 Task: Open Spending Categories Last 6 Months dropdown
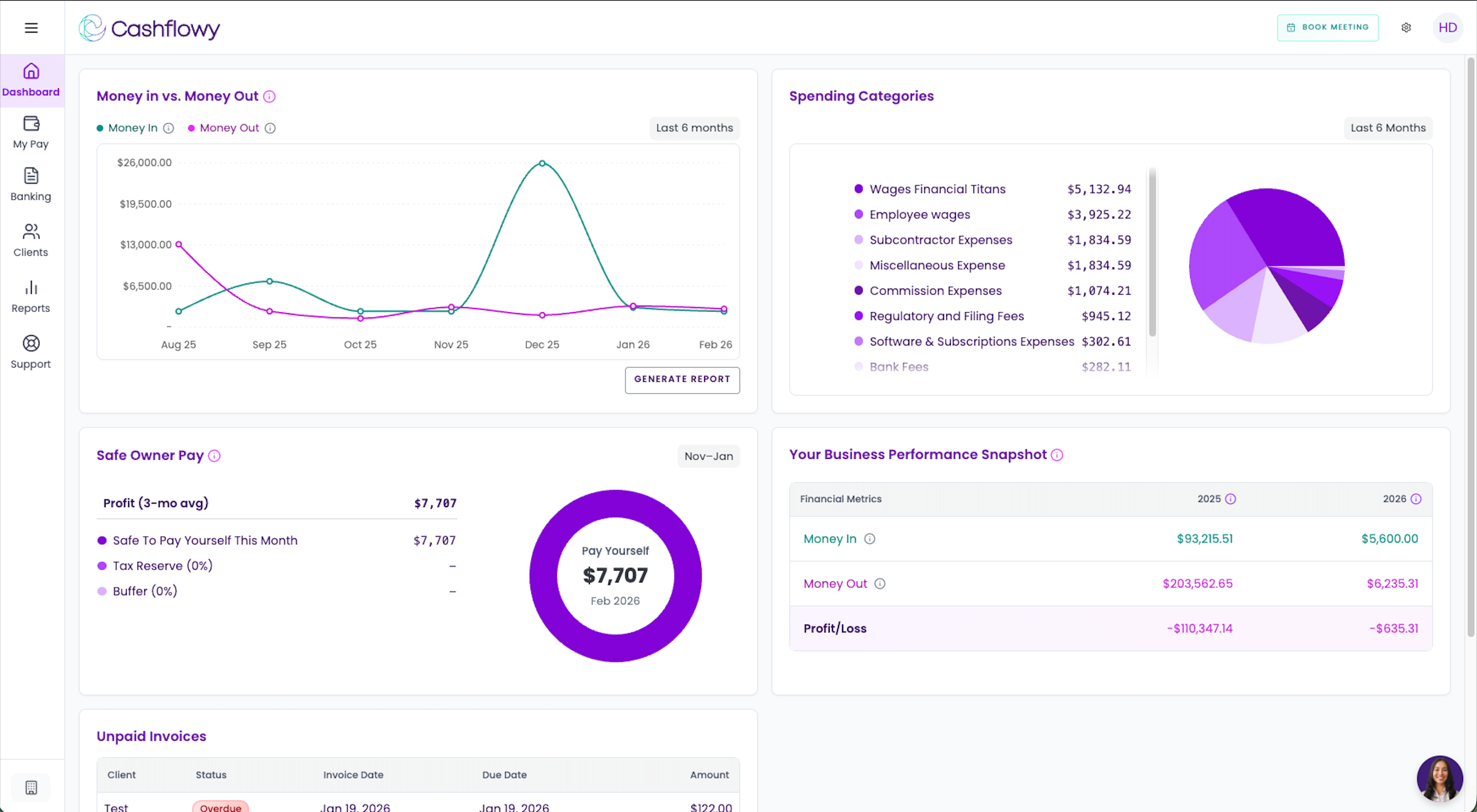pos(1388,128)
